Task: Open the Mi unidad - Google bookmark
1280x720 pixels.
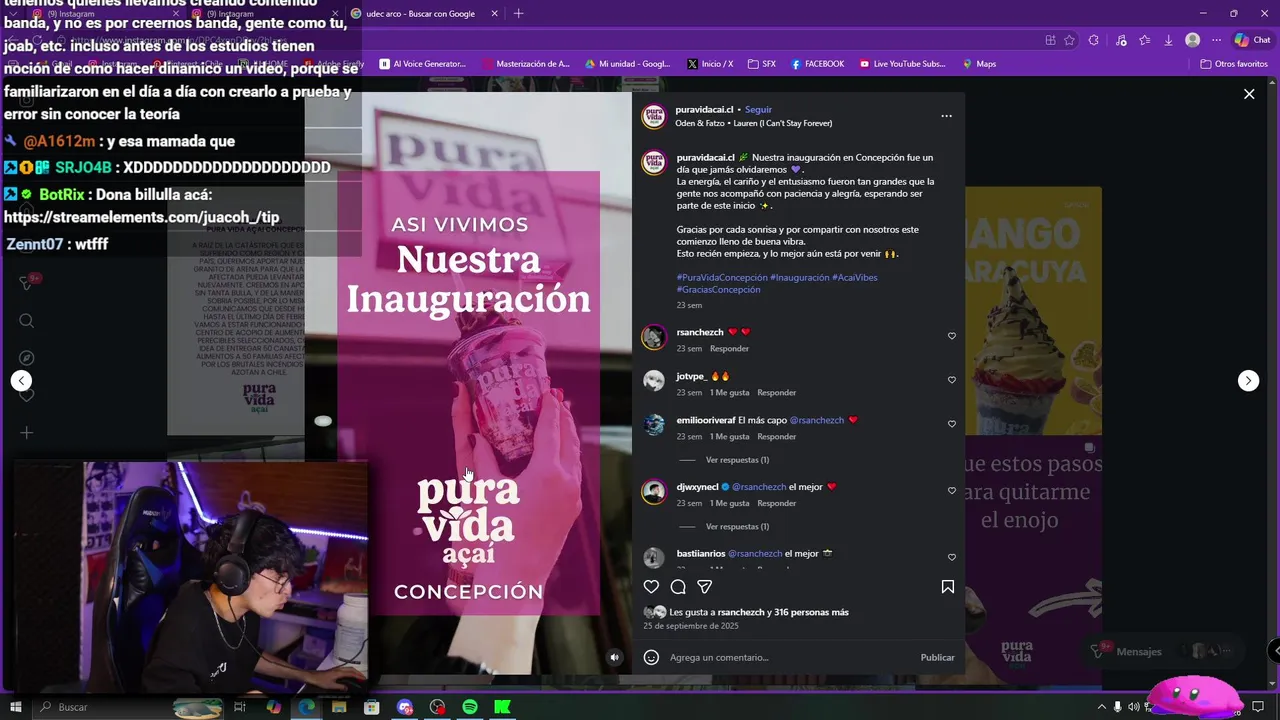Action: [627, 64]
